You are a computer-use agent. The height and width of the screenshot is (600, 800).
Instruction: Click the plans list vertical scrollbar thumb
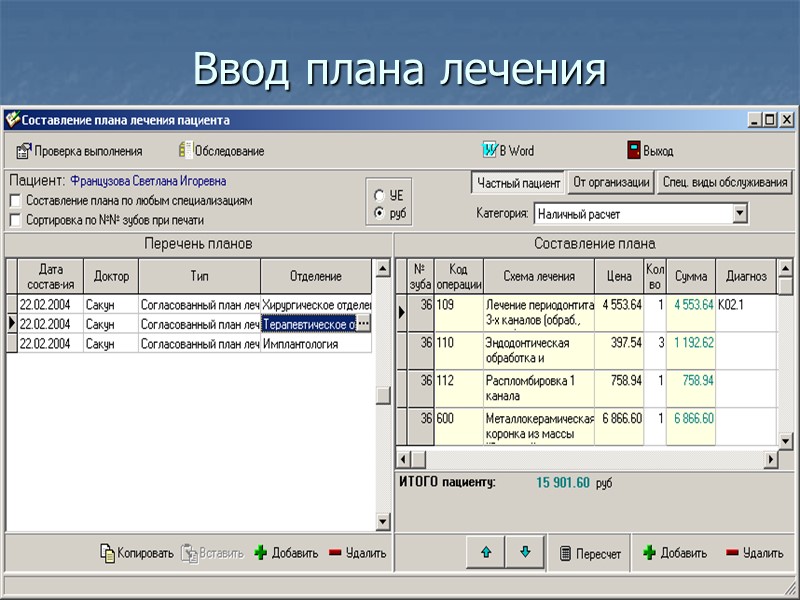(x=383, y=395)
